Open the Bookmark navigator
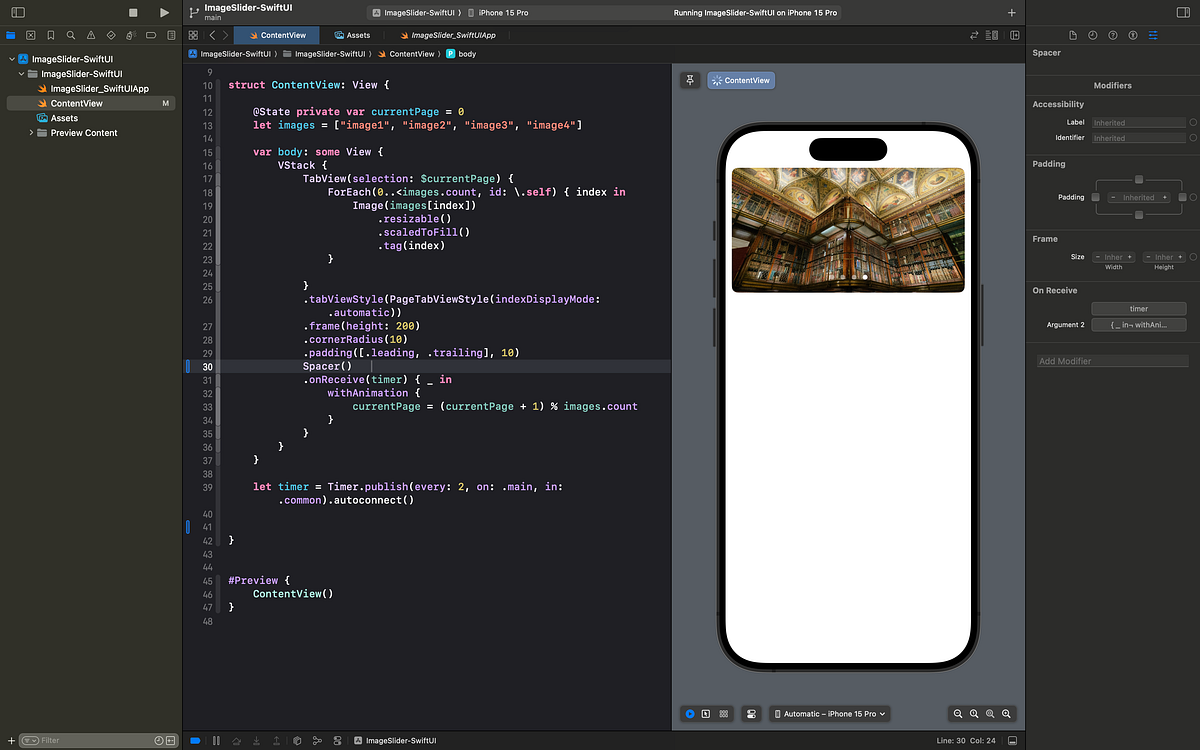1200x750 pixels. click(51, 33)
